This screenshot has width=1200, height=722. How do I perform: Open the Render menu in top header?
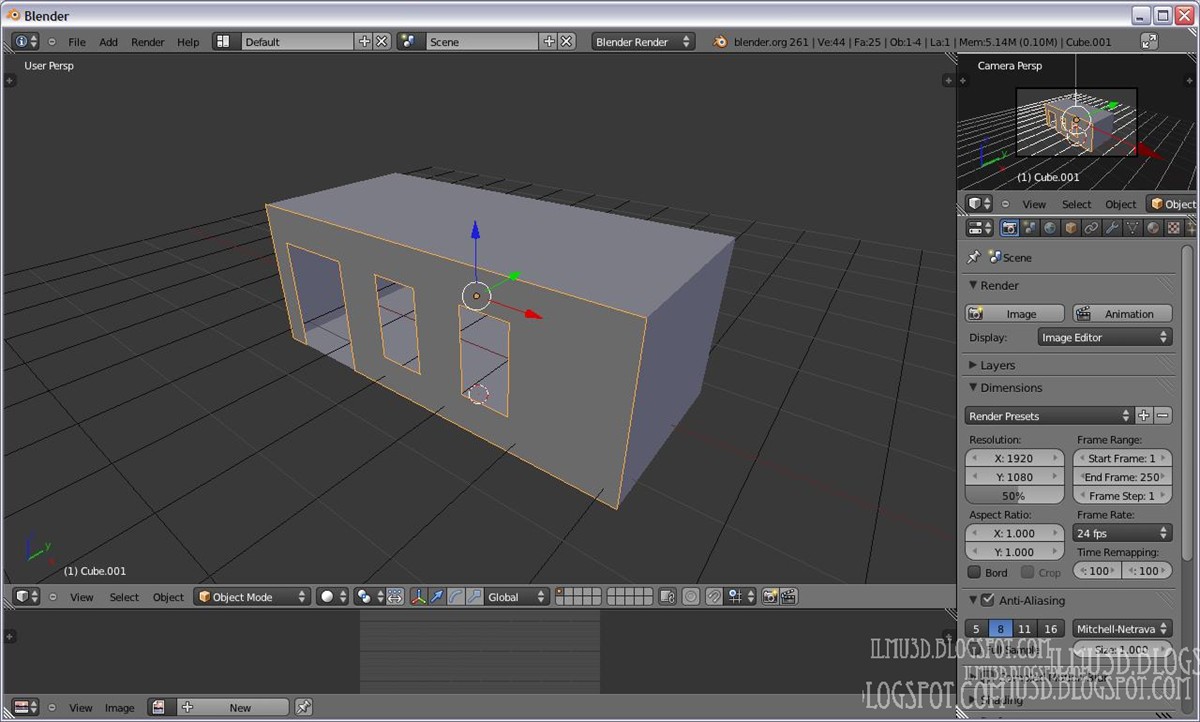148,42
